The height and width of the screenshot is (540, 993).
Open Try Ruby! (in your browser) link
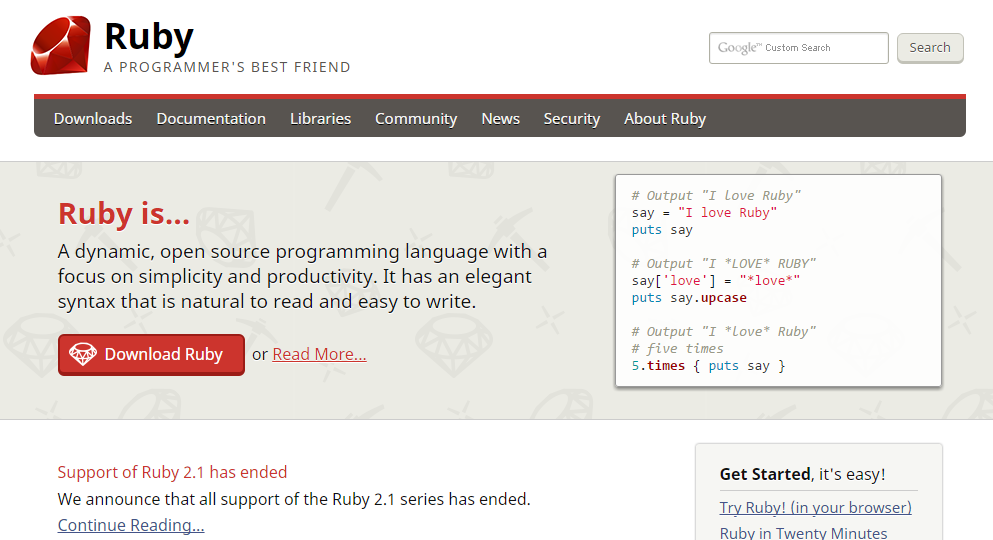(x=816, y=508)
